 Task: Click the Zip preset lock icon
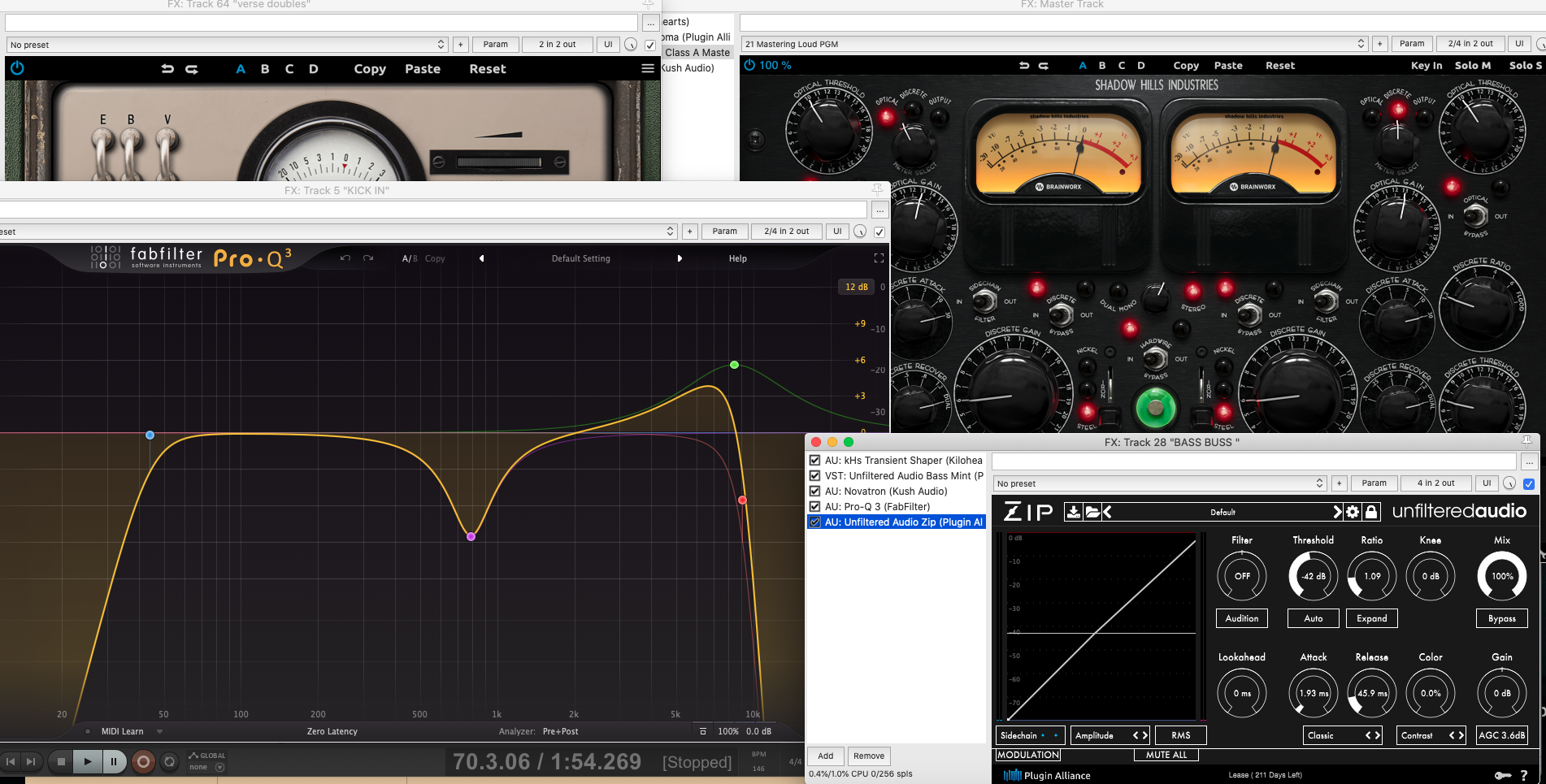[1371, 511]
